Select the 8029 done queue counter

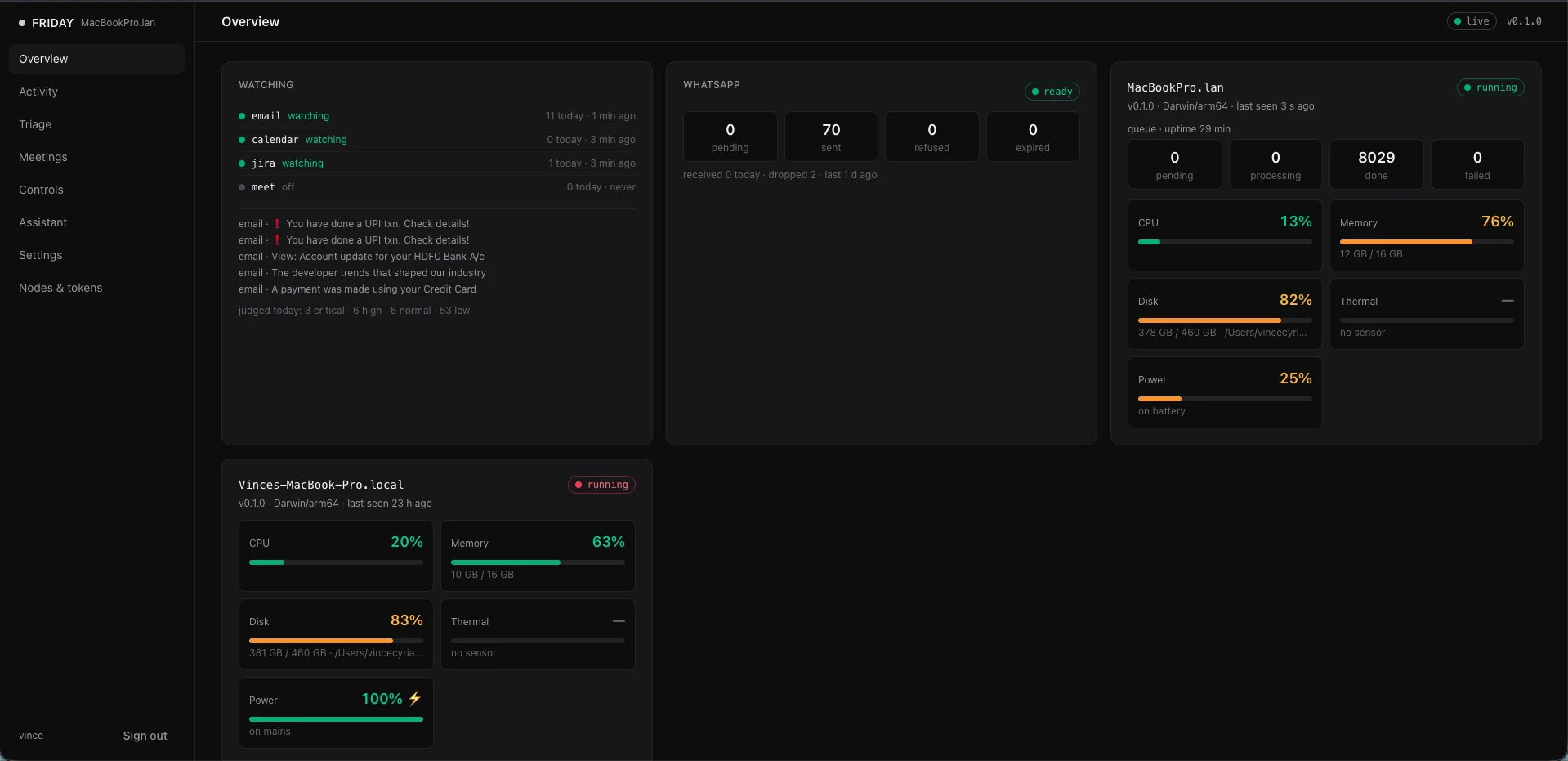[1376, 164]
